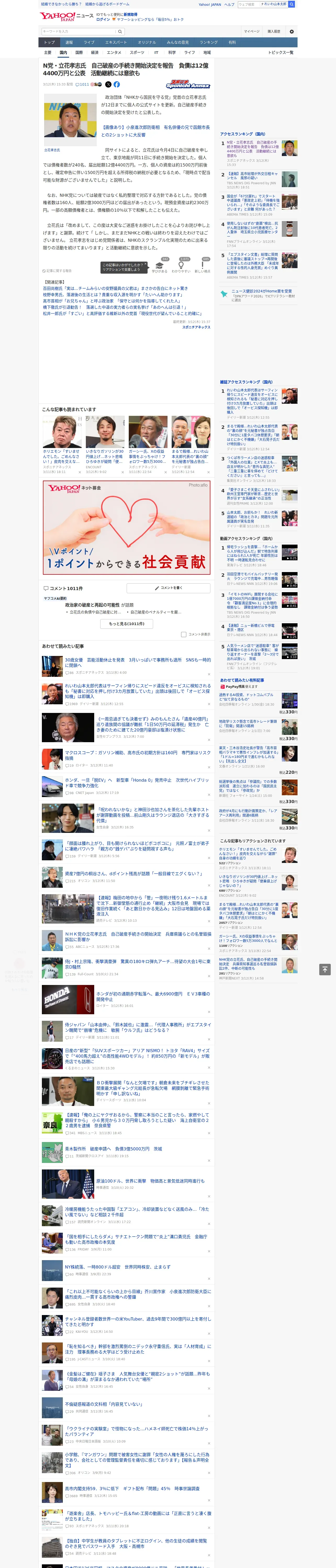The width and height of the screenshot is (336, 1568).
Task: Open the ライブ tab
Action: click(x=89, y=43)
